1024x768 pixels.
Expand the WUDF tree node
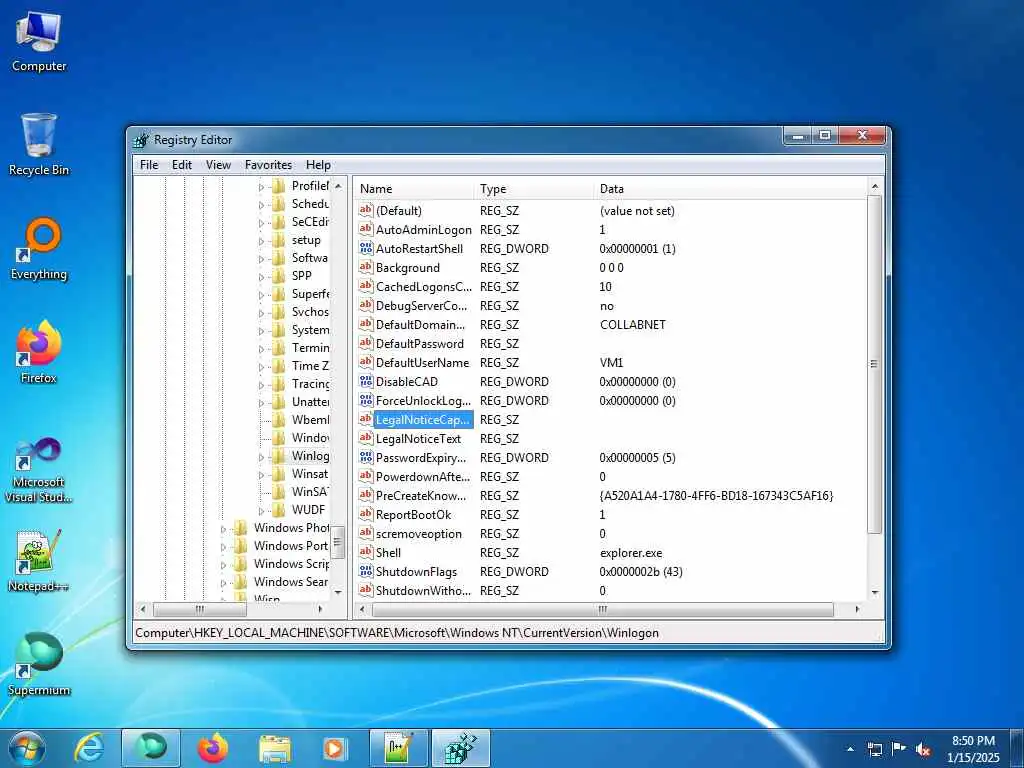(x=261, y=511)
